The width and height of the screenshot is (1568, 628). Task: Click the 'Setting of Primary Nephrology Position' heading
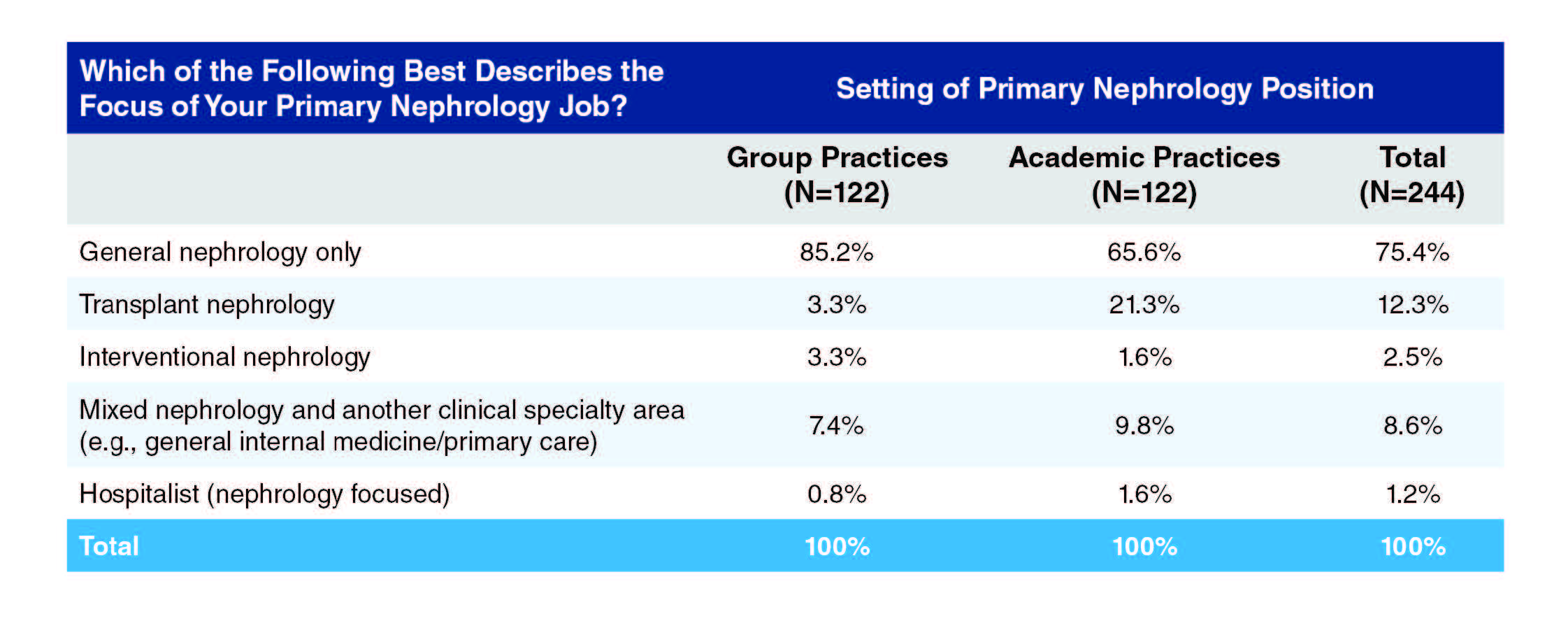1105,89
